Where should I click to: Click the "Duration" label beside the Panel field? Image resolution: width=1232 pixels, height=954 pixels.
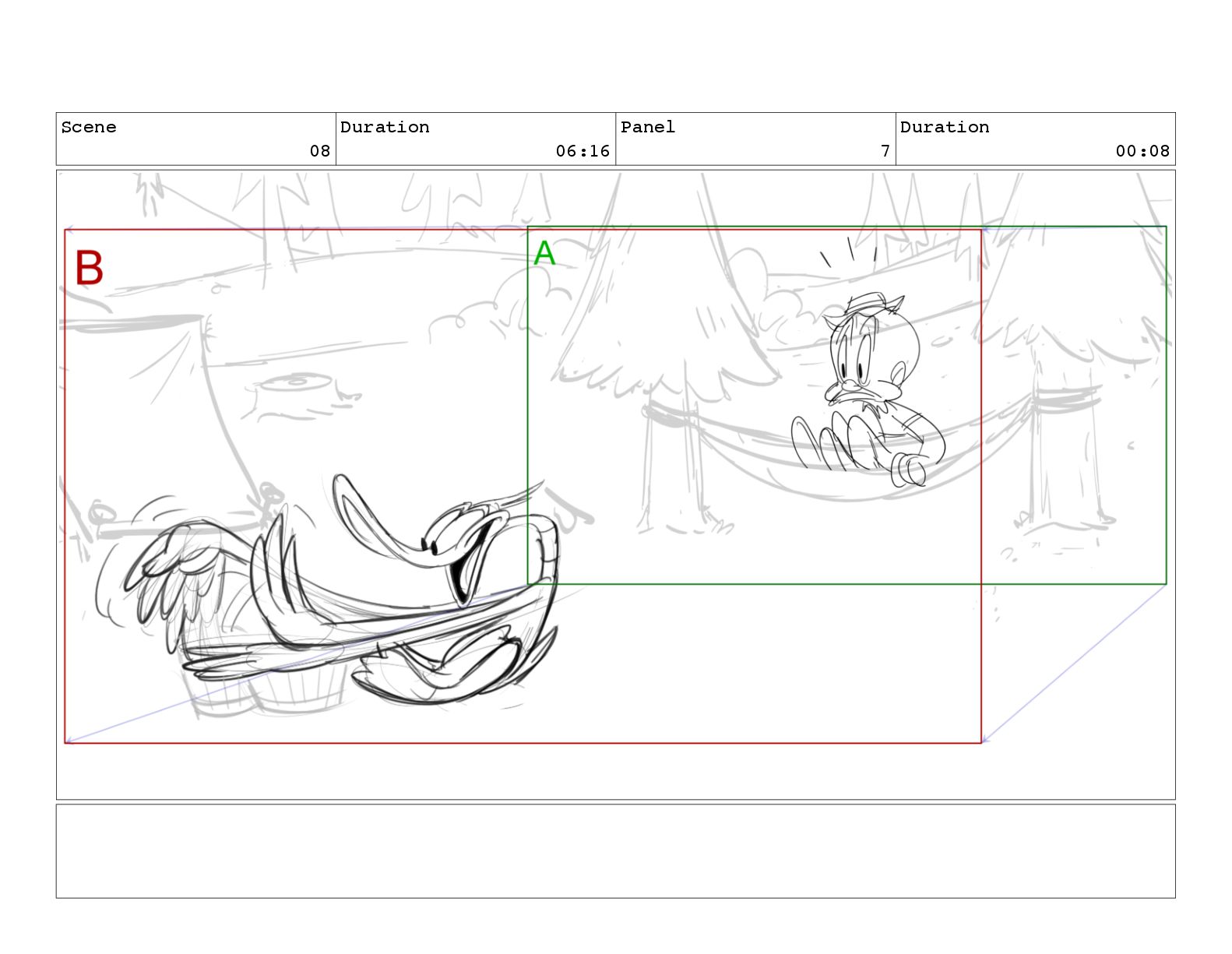click(945, 127)
